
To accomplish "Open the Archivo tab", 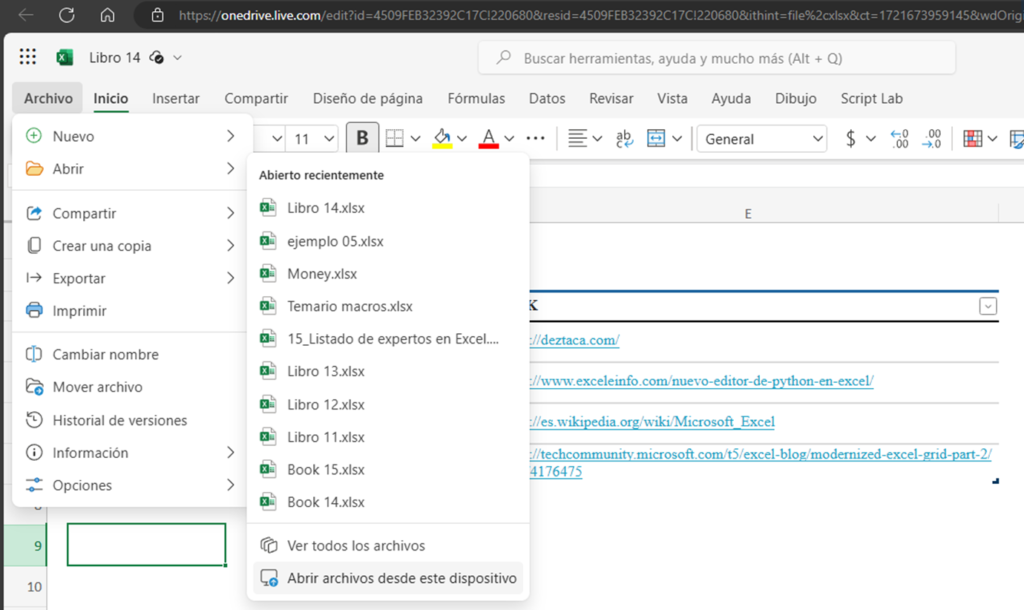I will click(x=48, y=98).
